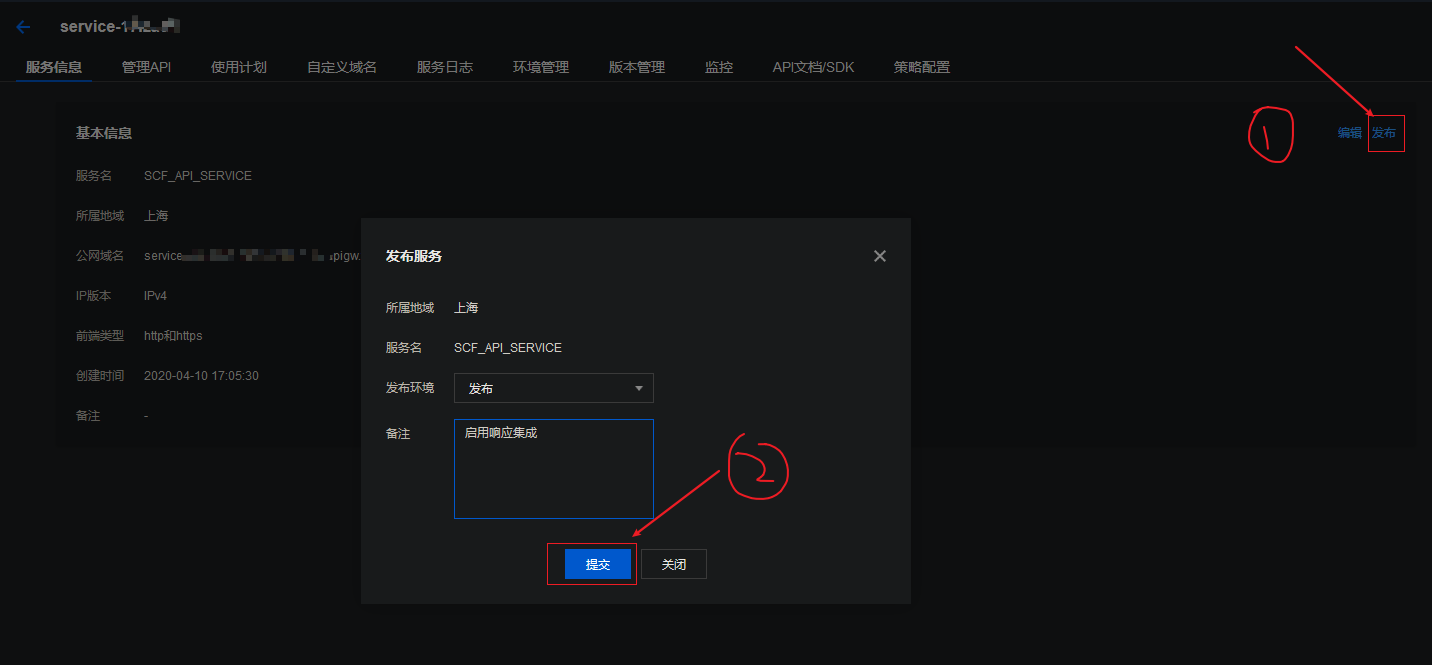1432x665 pixels.
Task: Click the 编辑 link
Action: pyautogui.click(x=1350, y=133)
